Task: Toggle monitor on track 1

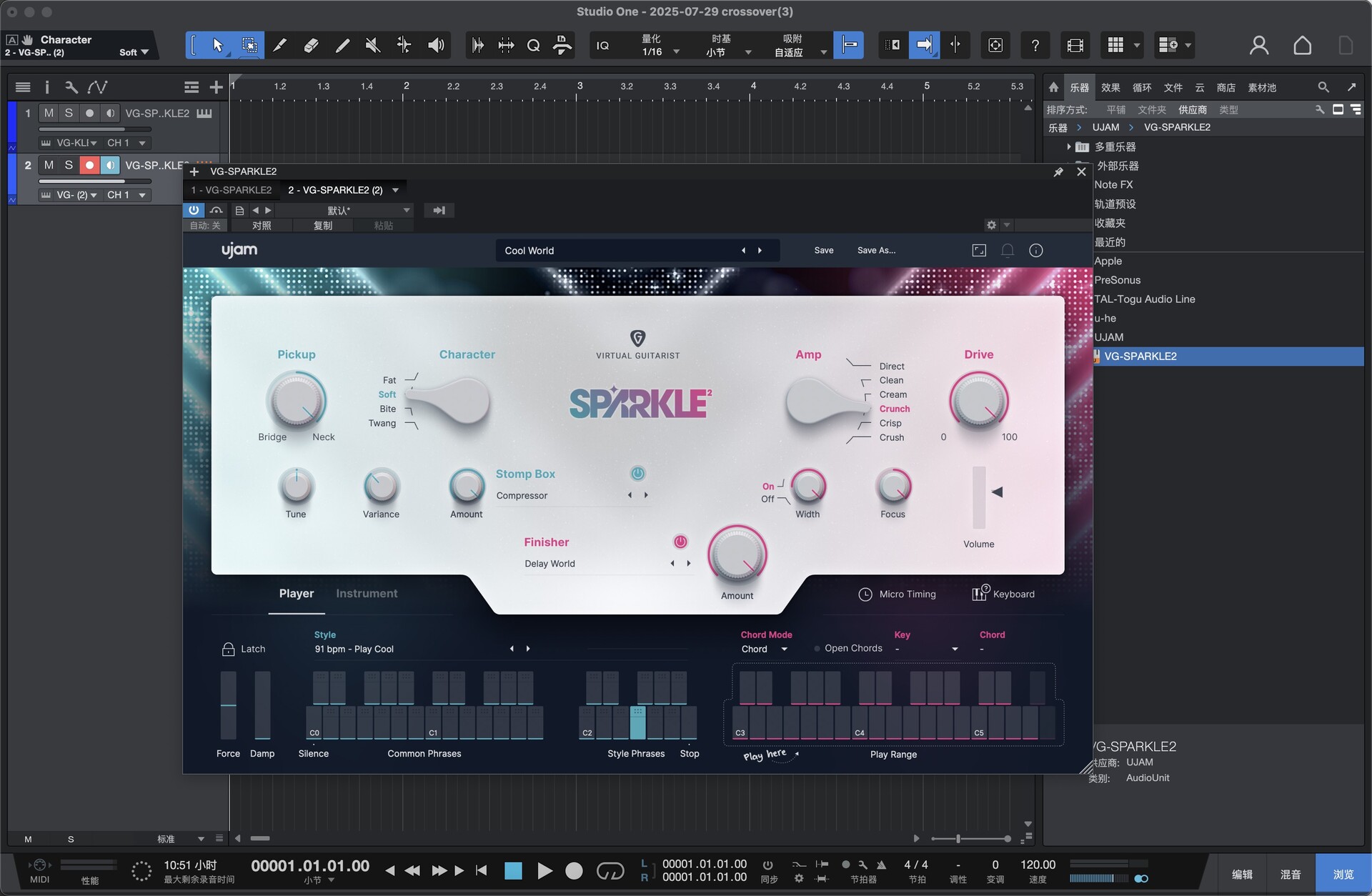Action: [x=110, y=113]
